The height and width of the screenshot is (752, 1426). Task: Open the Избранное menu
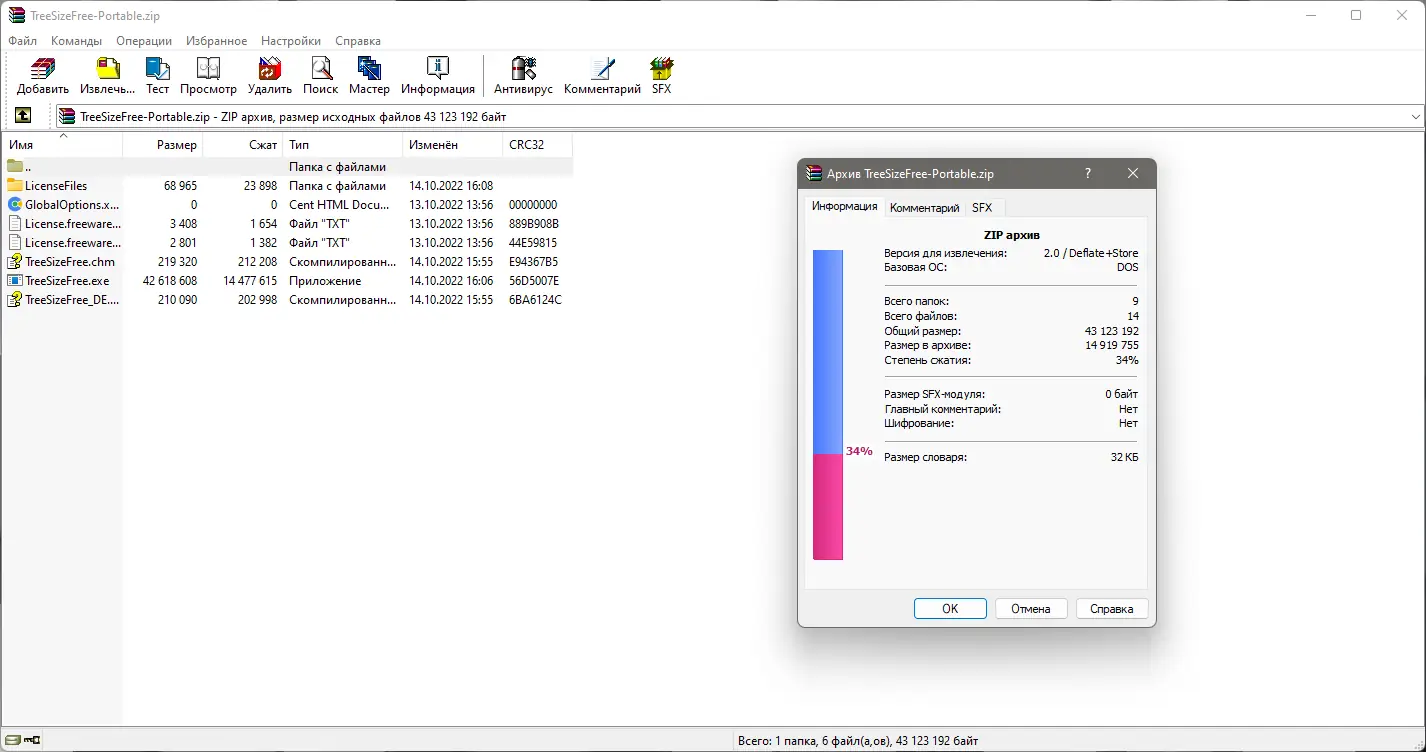(216, 41)
